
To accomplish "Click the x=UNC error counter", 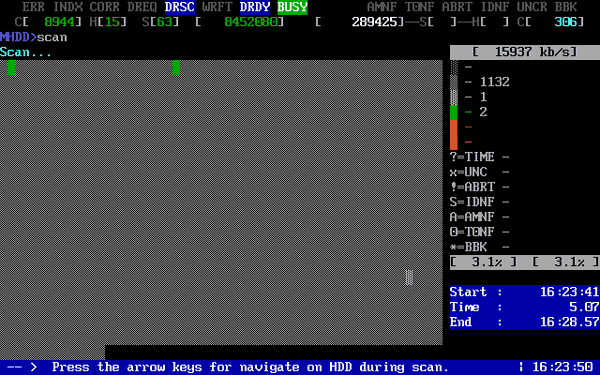I will point(479,172).
